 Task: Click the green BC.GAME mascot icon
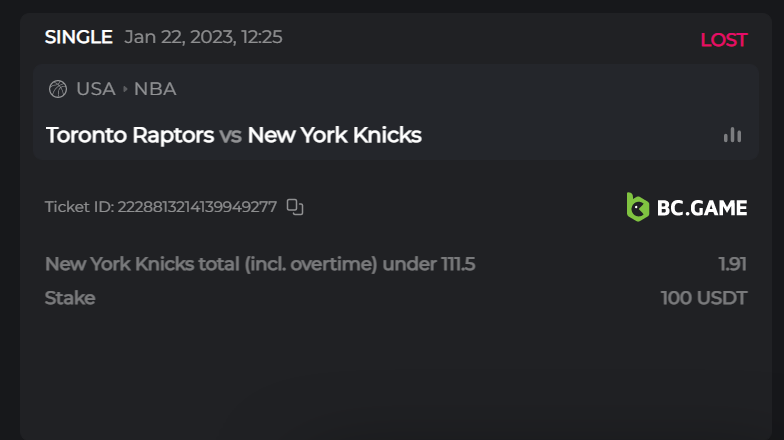tap(637, 207)
